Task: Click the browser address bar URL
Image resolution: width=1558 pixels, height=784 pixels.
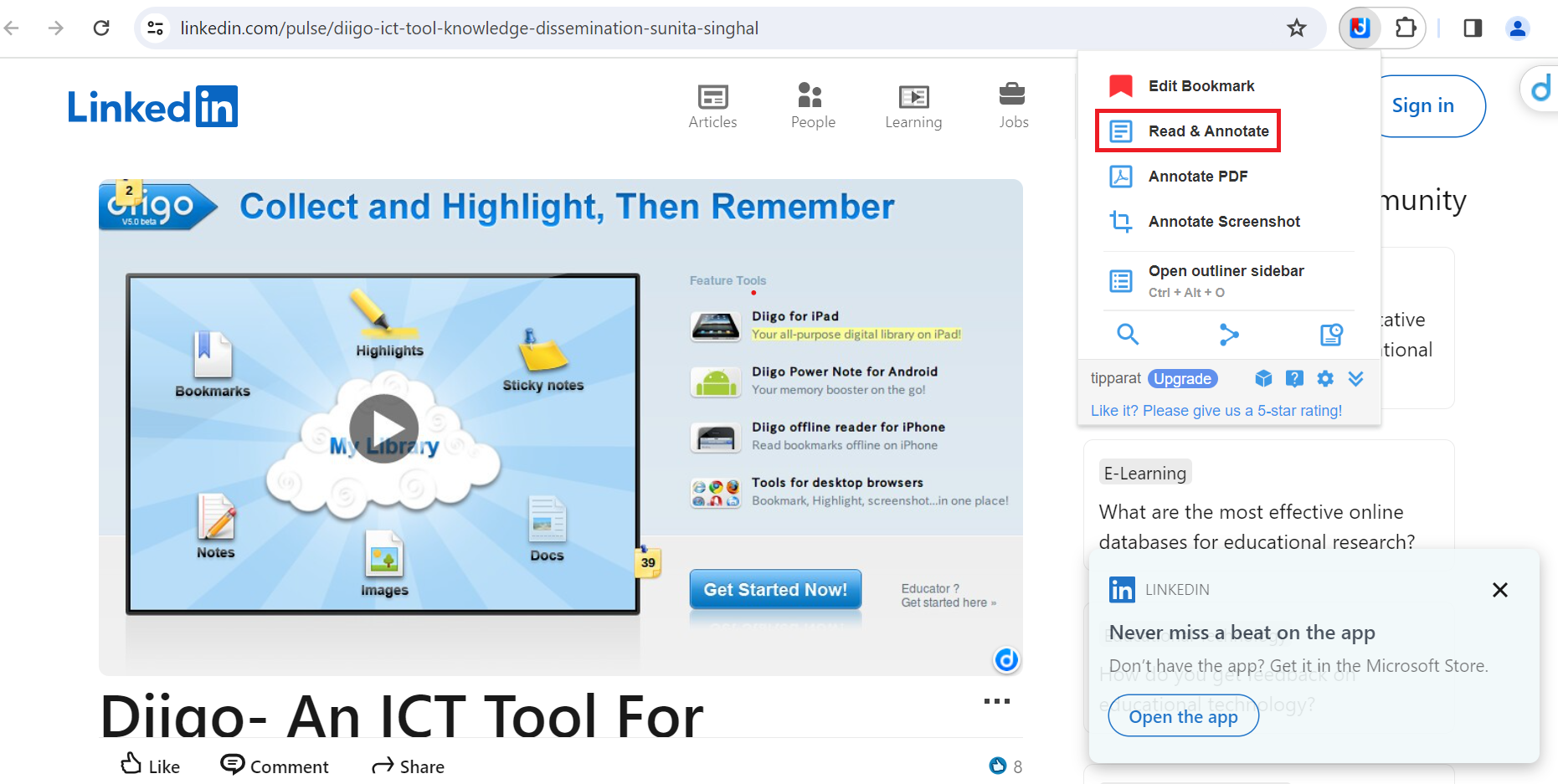Action: [470, 28]
